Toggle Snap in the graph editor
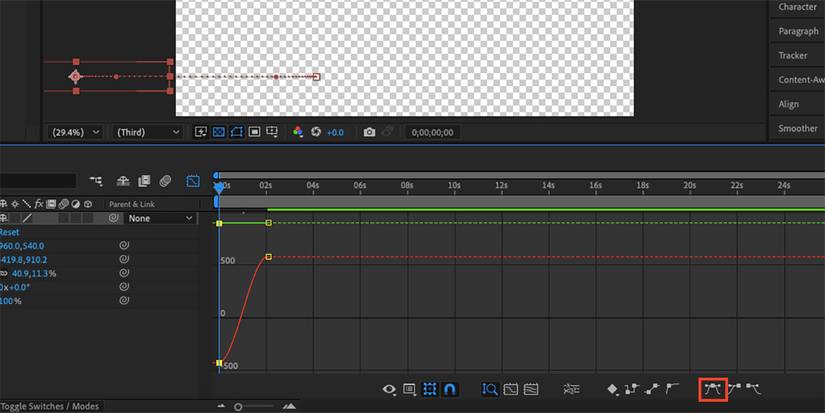 coord(450,389)
